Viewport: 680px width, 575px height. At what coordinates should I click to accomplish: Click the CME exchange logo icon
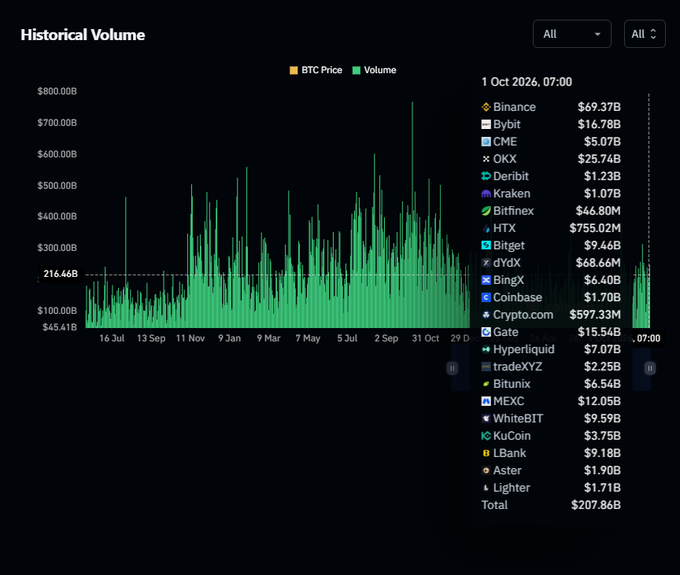click(x=486, y=142)
